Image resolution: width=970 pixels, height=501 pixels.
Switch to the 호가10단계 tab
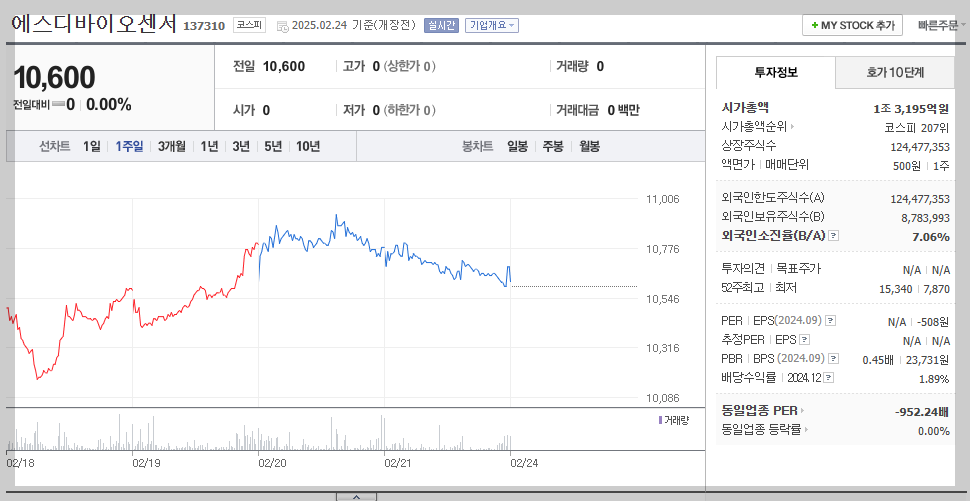(x=895, y=72)
